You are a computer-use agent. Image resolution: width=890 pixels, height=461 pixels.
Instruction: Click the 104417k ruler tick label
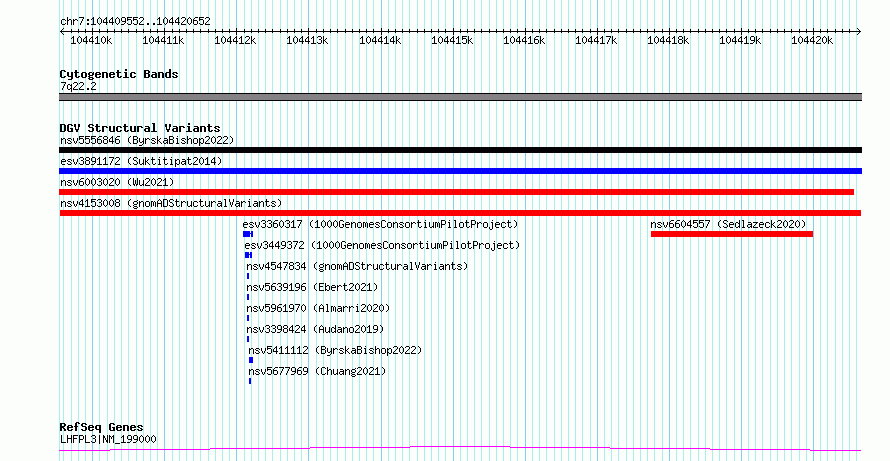tap(597, 40)
